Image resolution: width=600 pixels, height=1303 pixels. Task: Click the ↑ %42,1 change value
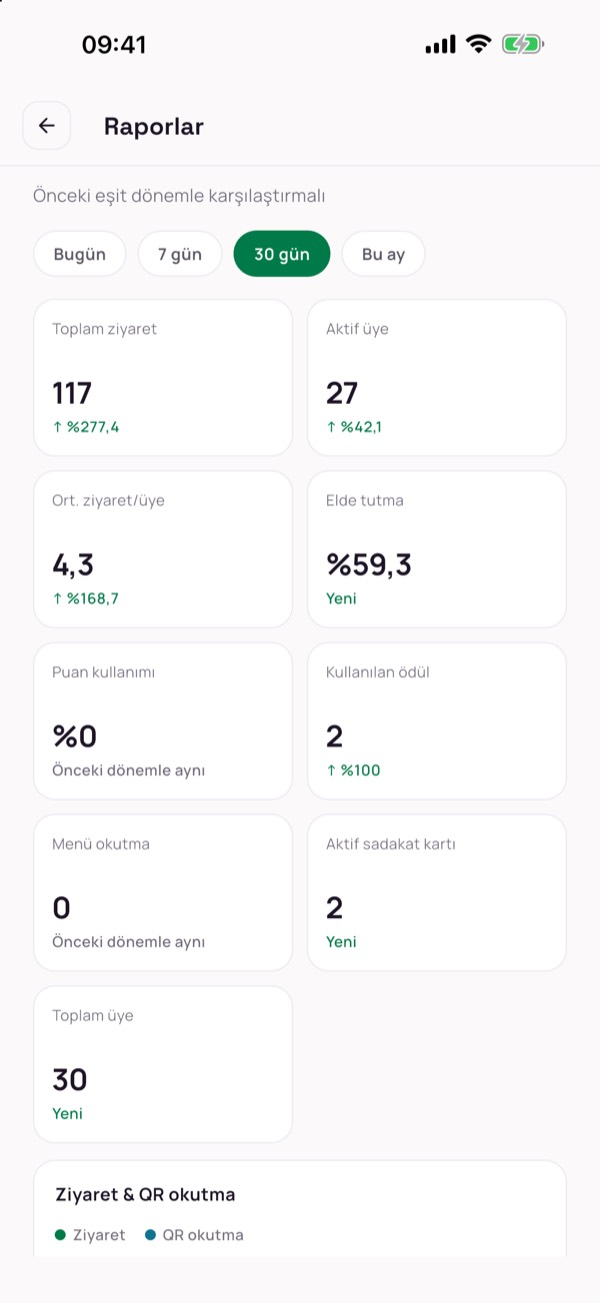354,427
